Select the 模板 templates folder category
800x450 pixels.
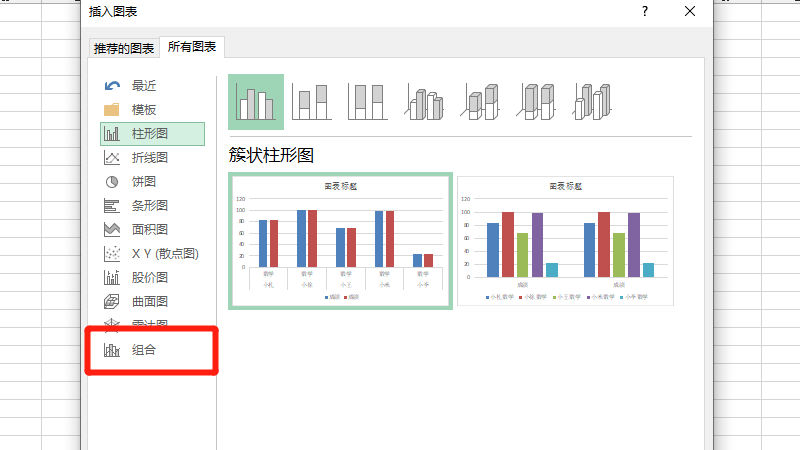pos(143,110)
